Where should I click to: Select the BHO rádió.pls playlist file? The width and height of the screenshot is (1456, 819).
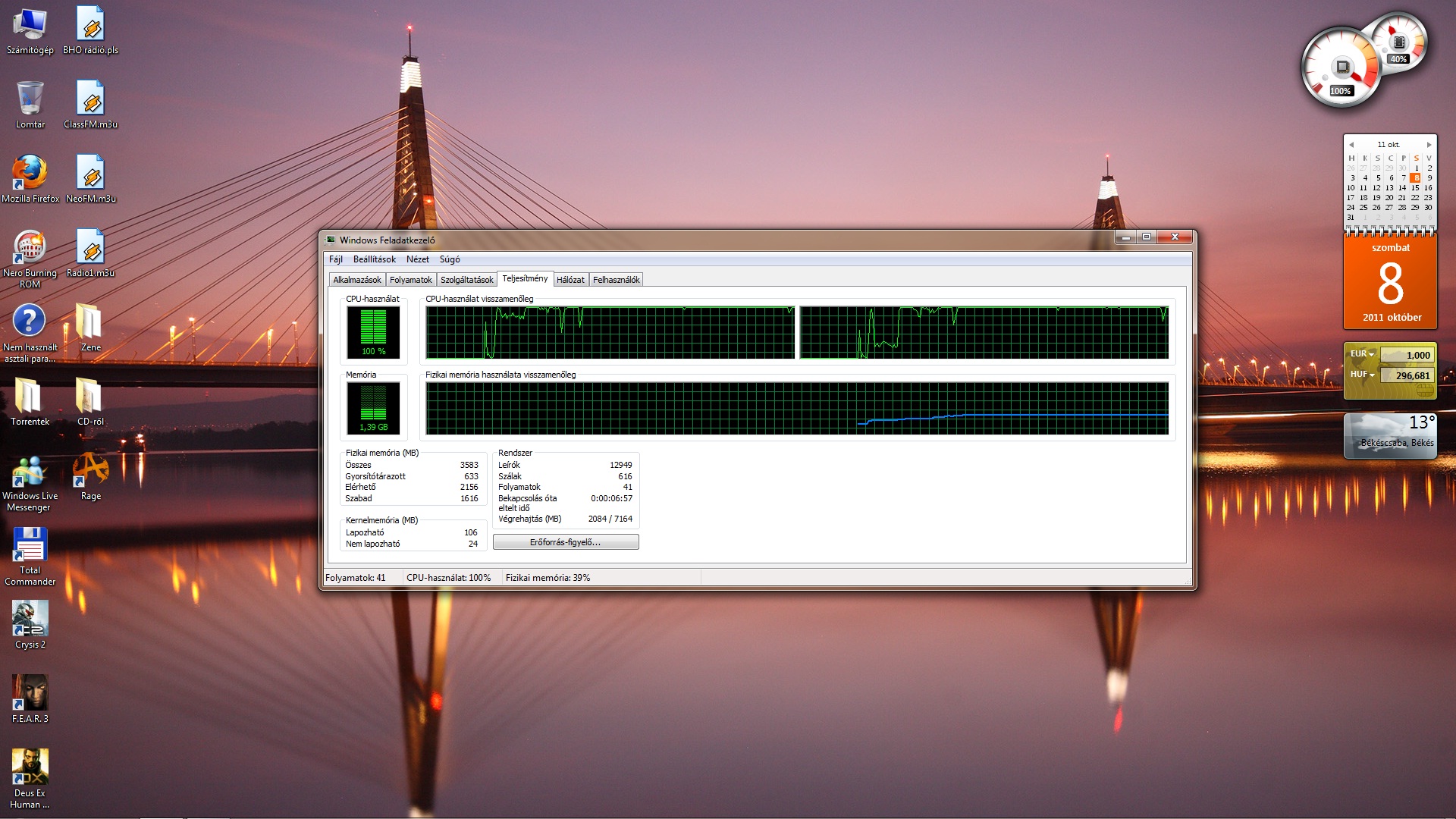click(x=90, y=25)
